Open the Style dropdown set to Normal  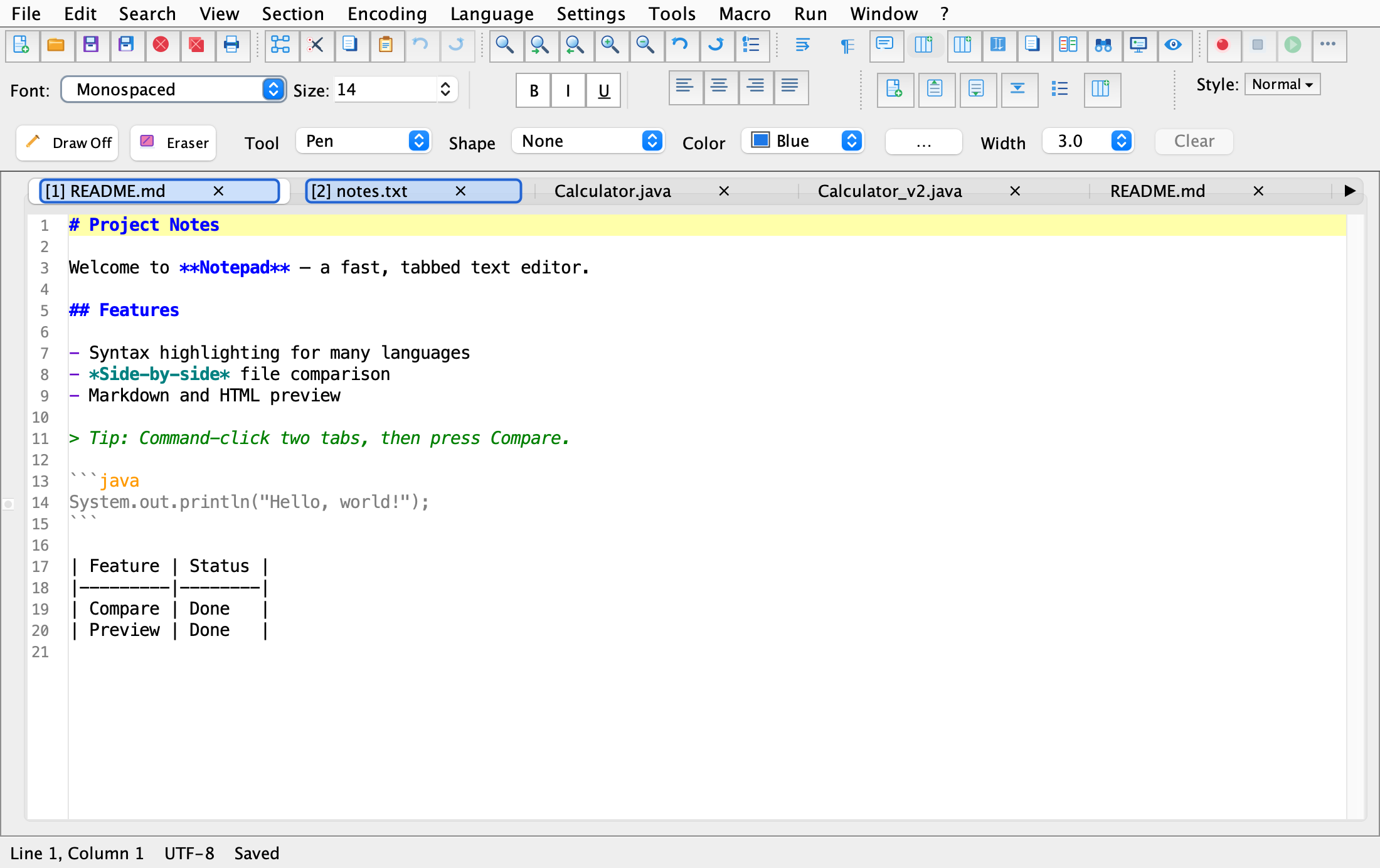click(1282, 84)
